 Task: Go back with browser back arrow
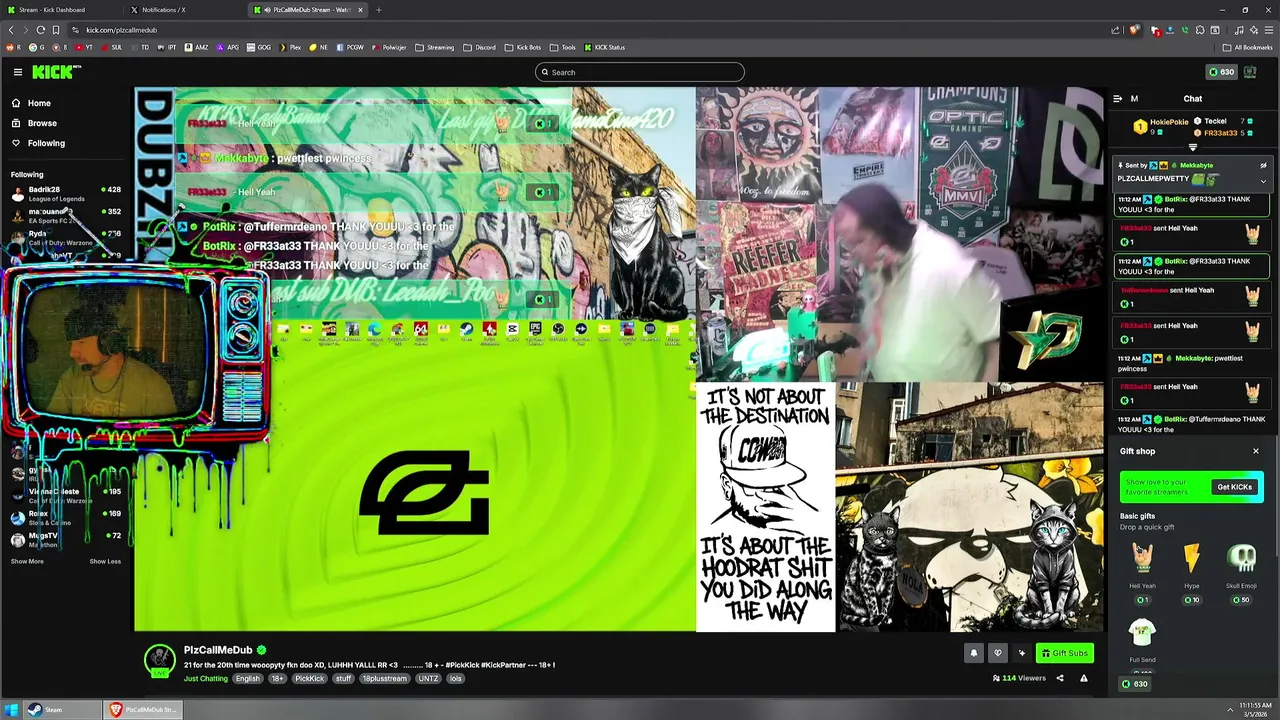pyautogui.click(x=11, y=30)
